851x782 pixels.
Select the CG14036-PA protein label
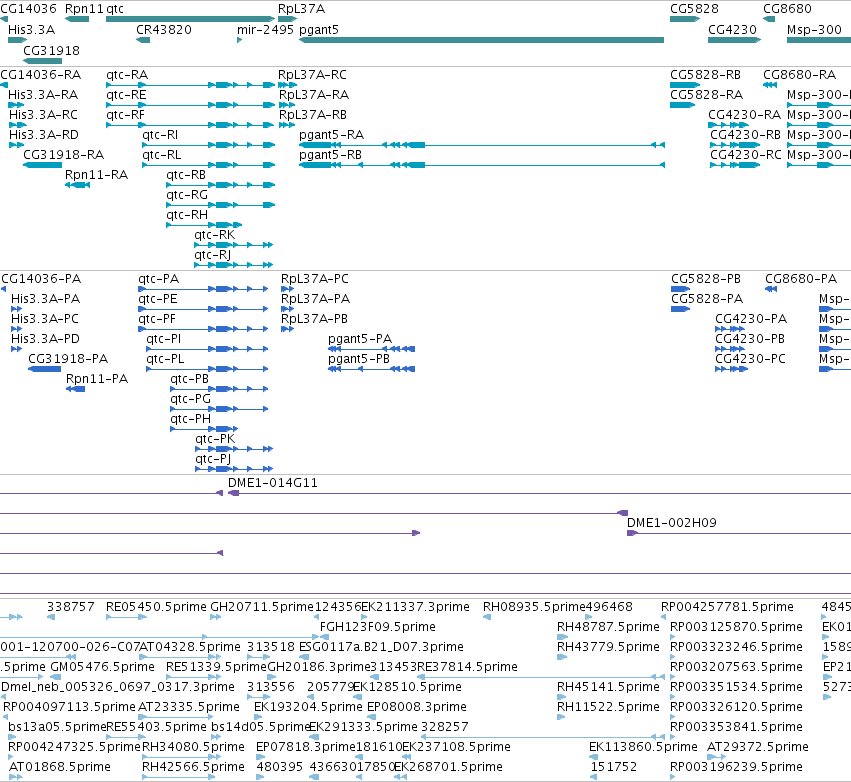coord(41,279)
